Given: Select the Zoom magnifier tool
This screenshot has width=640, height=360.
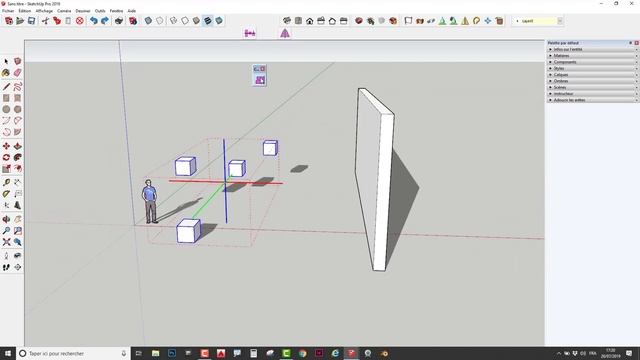Looking at the screenshot, I should 6,231.
